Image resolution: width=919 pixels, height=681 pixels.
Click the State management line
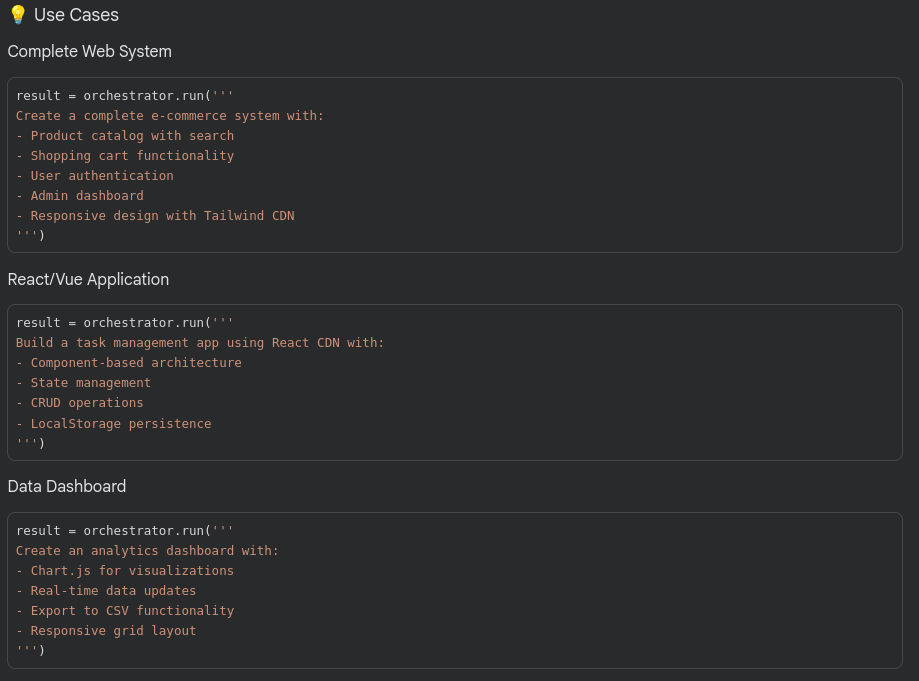(x=85, y=382)
